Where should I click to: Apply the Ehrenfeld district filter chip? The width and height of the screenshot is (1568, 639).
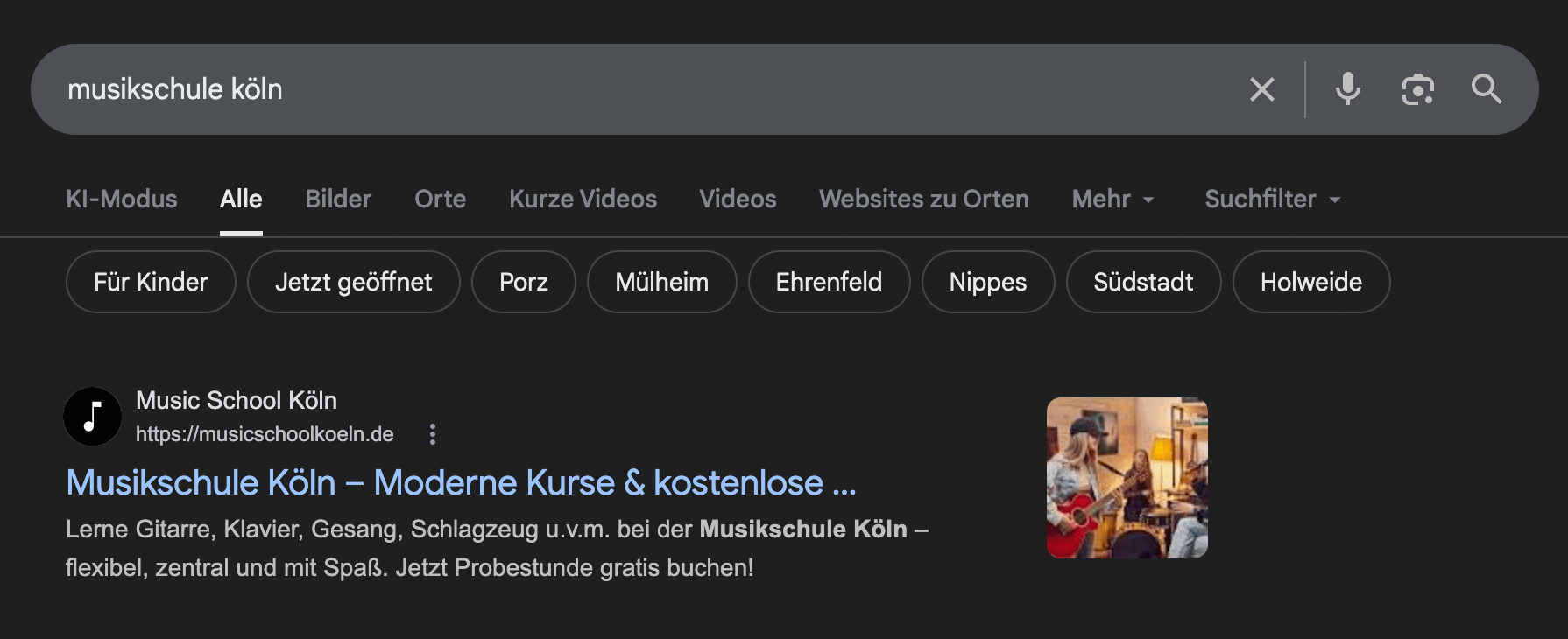click(x=829, y=282)
